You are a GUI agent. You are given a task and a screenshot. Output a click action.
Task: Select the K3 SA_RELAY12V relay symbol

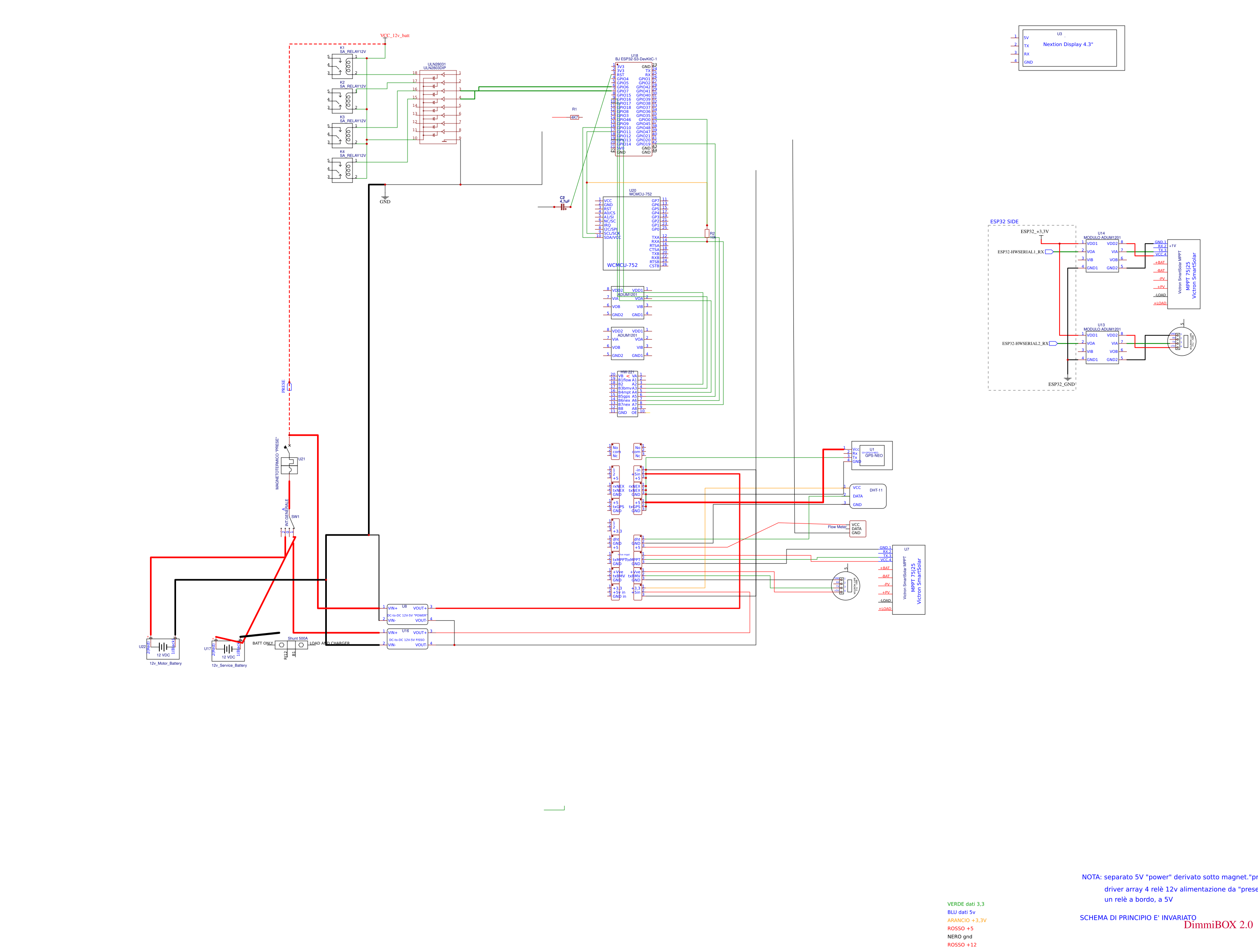click(x=342, y=135)
